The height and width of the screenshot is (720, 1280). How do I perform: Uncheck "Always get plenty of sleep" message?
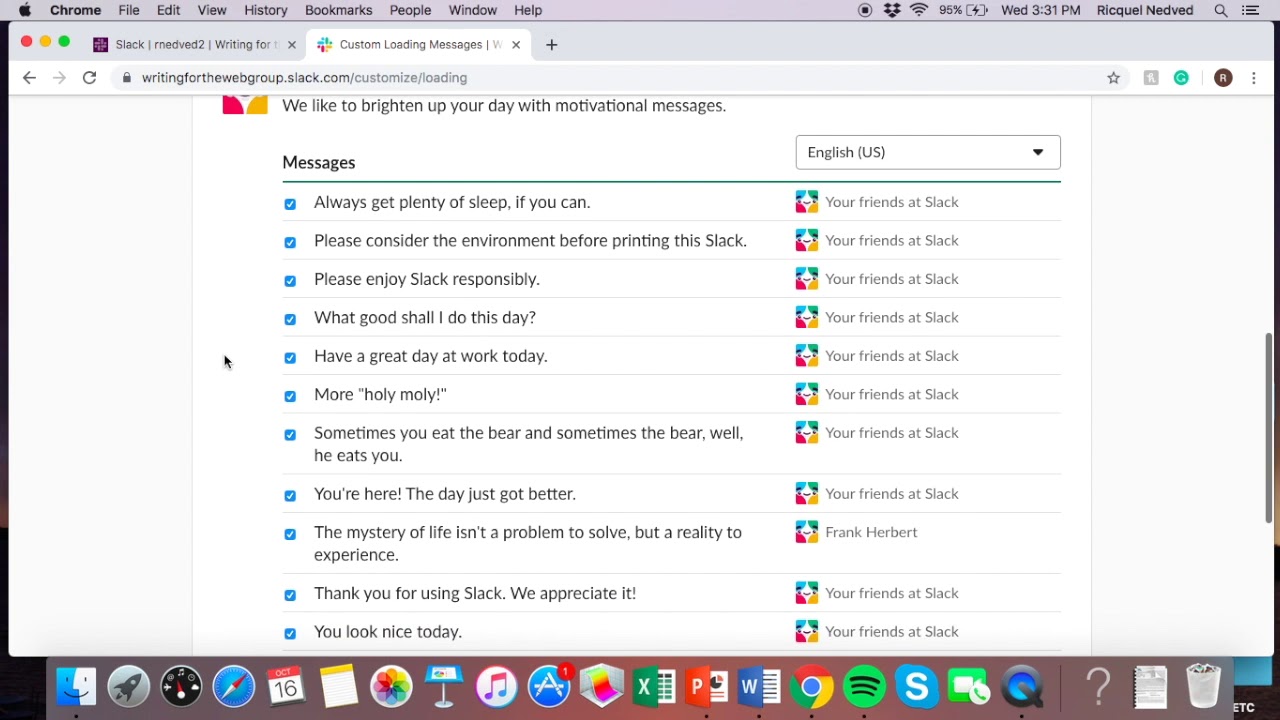pyautogui.click(x=290, y=204)
